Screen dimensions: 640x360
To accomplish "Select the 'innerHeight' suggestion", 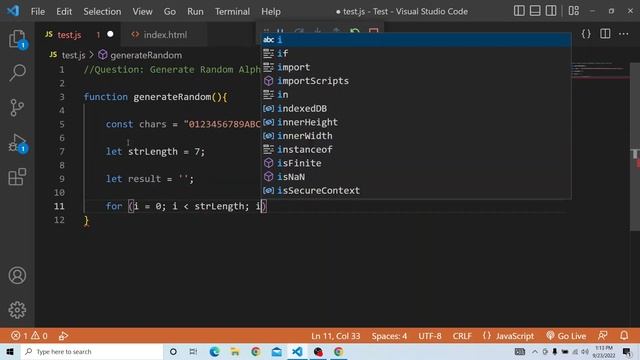I will (x=416, y=122).
